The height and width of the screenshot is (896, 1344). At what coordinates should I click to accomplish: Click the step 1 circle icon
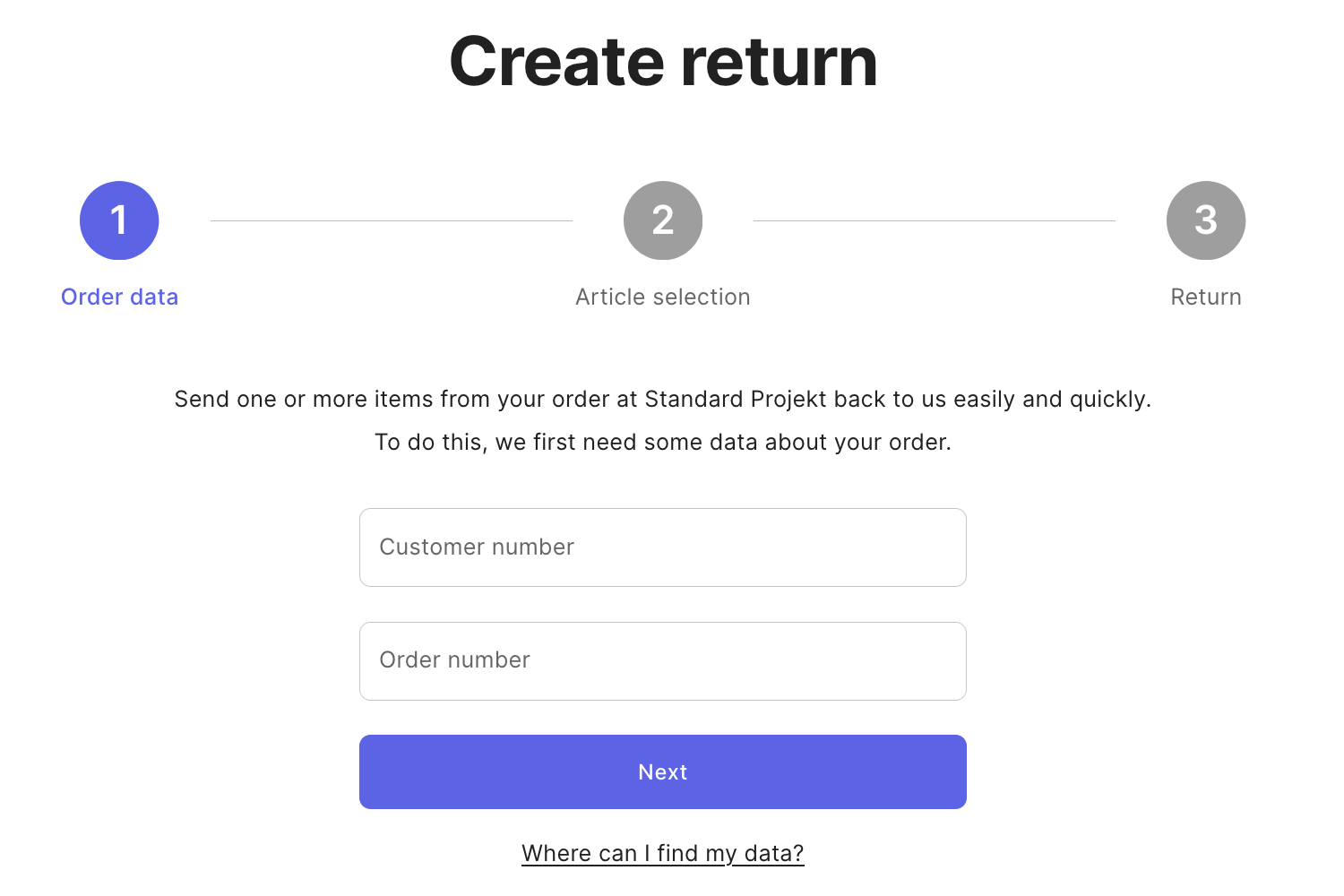[119, 220]
